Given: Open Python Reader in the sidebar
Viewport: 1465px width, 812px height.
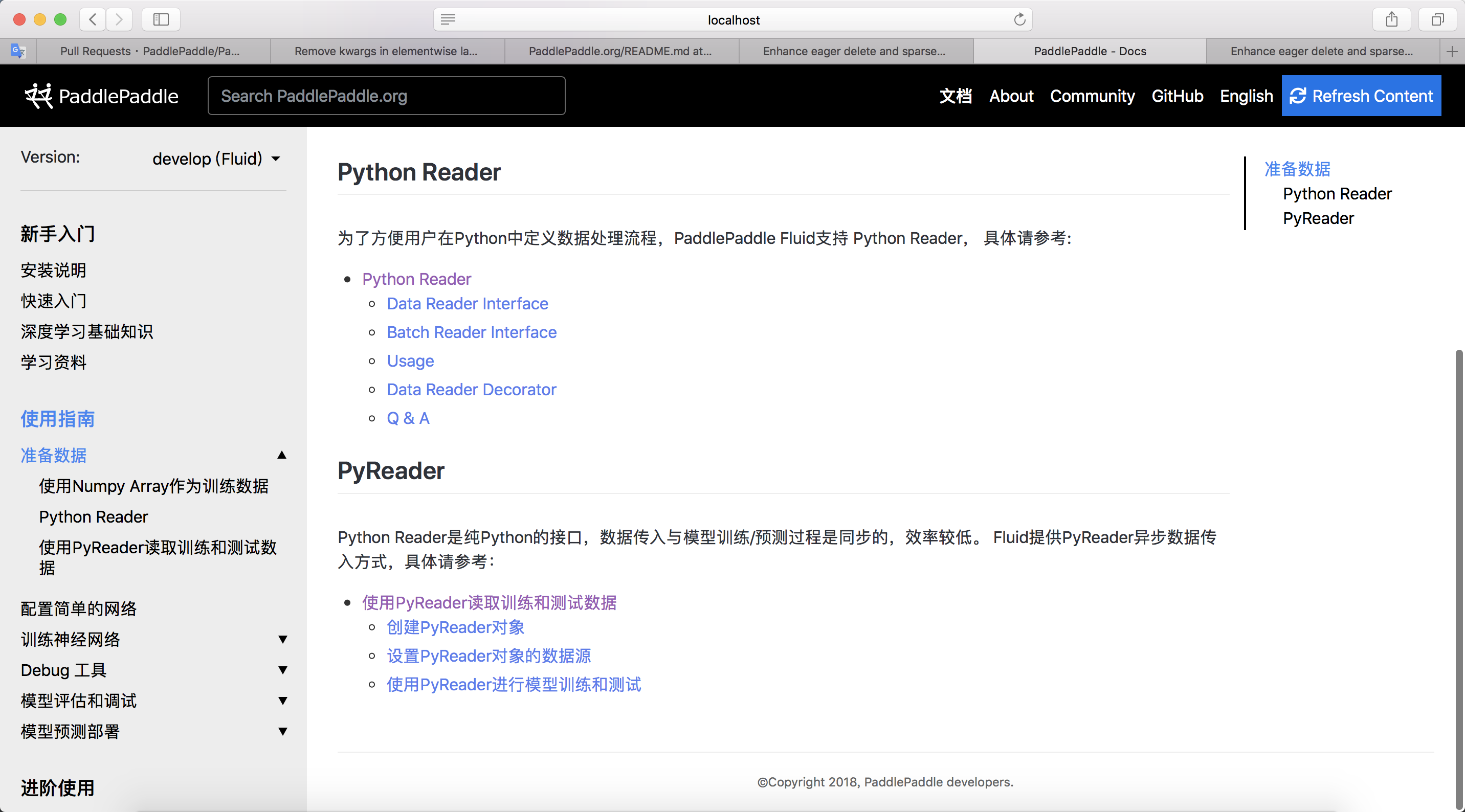Looking at the screenshot, I should click(x=93, y=517).
